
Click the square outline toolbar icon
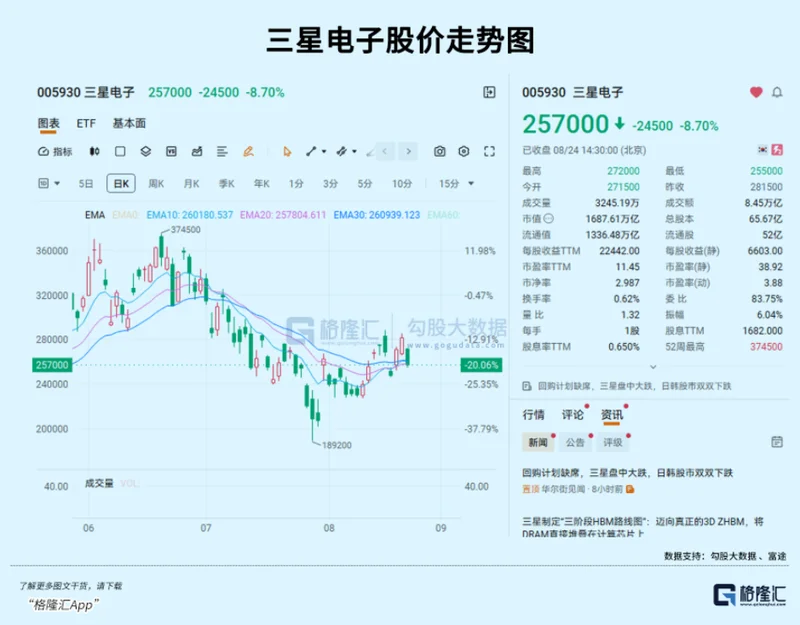click(120, 152)
